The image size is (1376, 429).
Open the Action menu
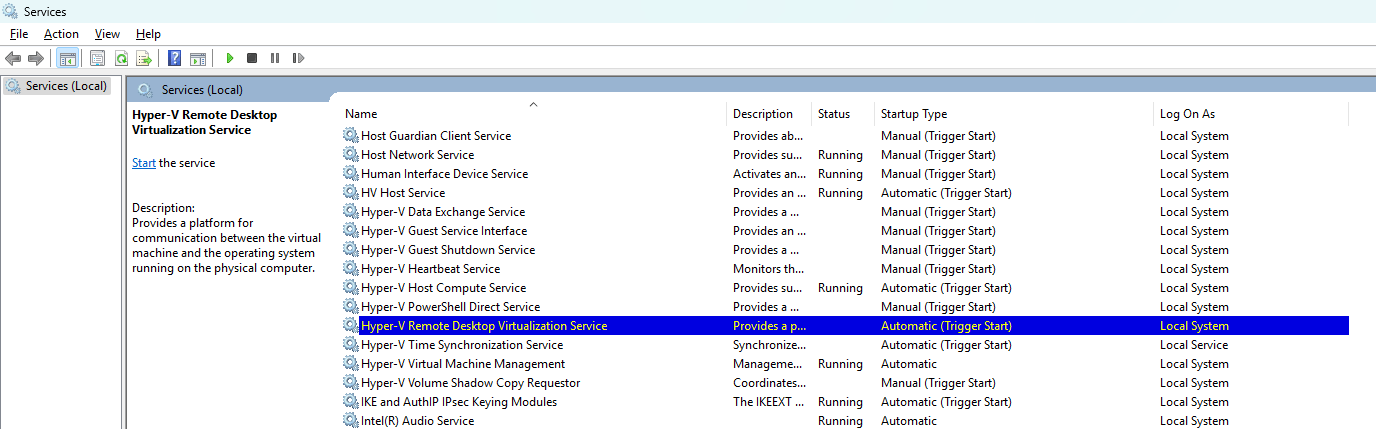61,34
